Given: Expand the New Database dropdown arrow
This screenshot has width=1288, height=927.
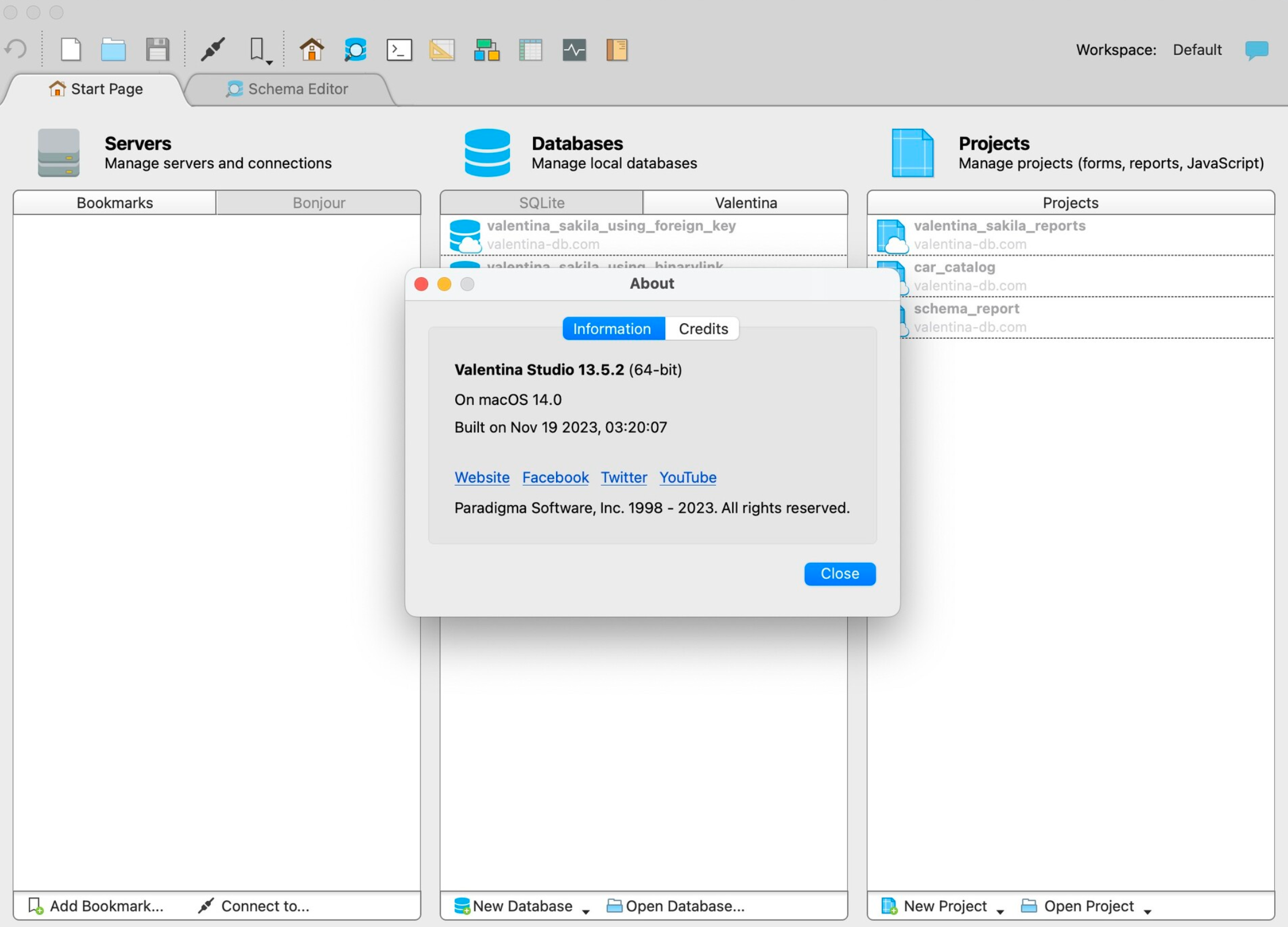Looking at the screenshot, I should click(x=586, y=911).
